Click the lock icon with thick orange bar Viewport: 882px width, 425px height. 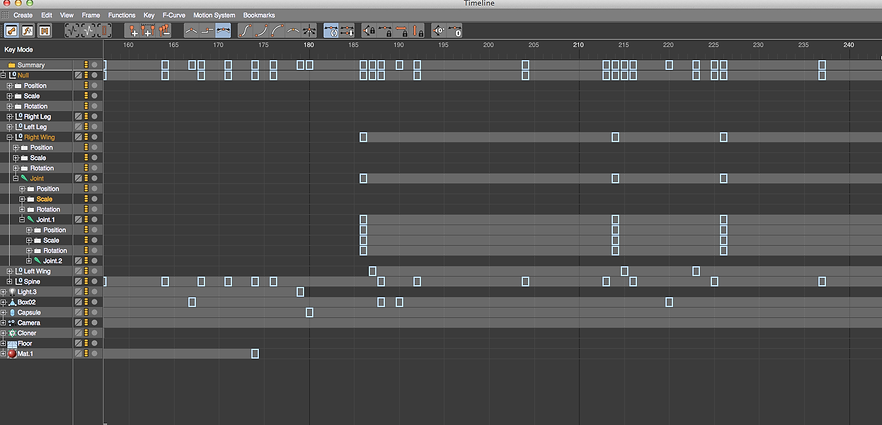(400, 30)
